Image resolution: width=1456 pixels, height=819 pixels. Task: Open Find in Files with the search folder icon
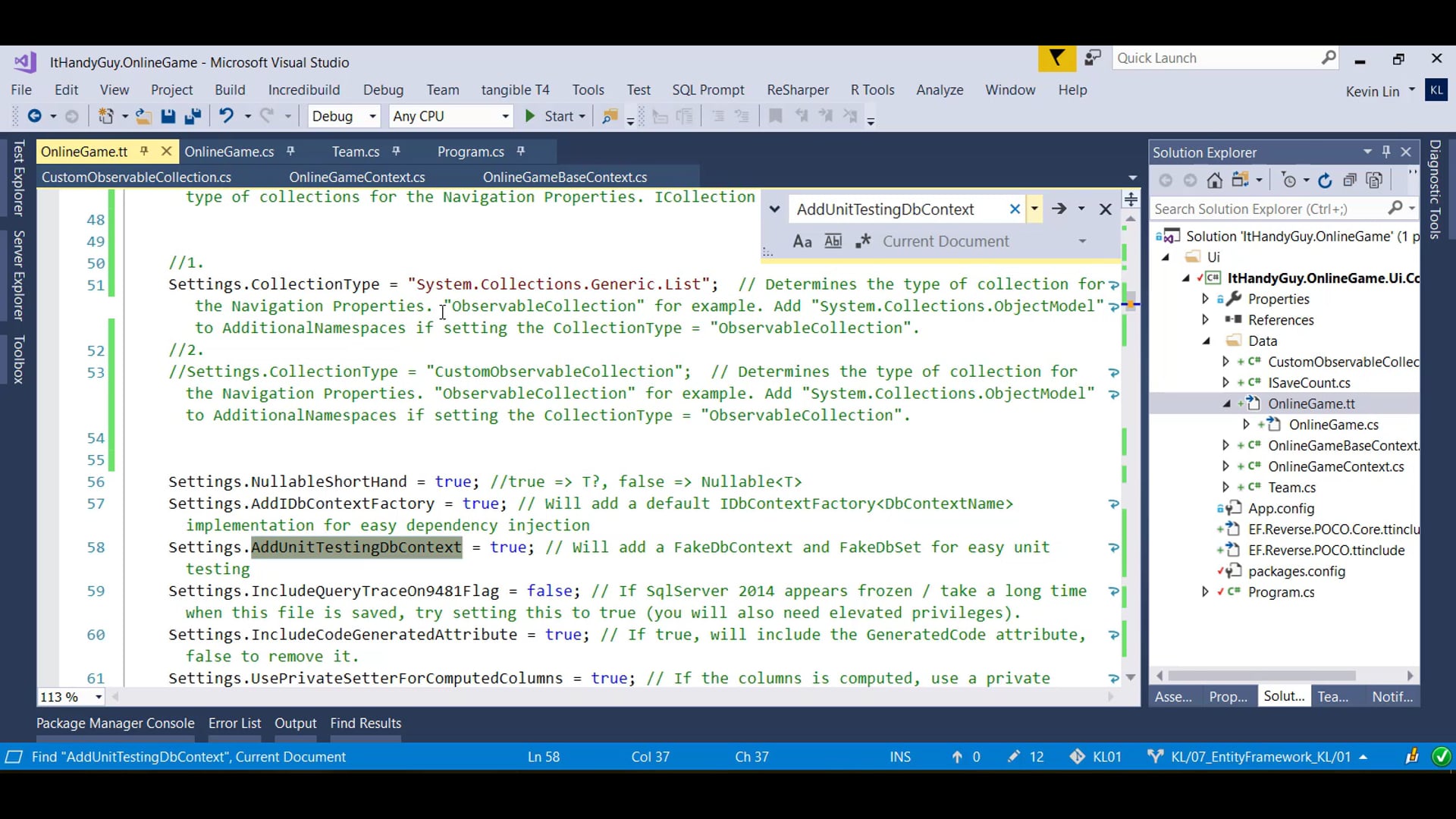pos(610,116)
